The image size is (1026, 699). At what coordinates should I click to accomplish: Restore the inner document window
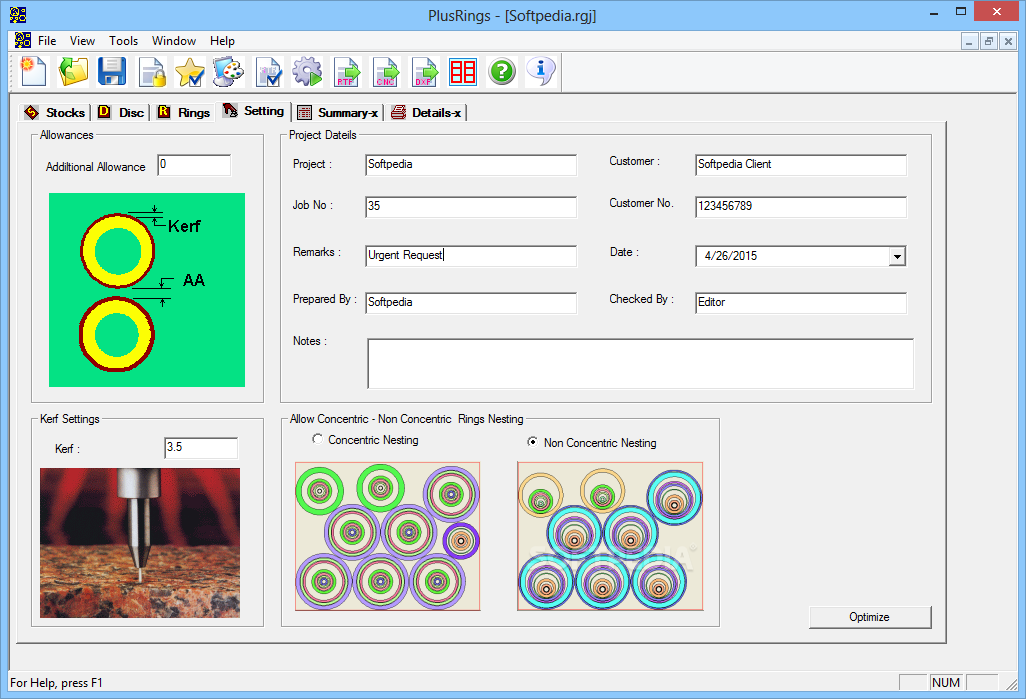coord(989,41)
